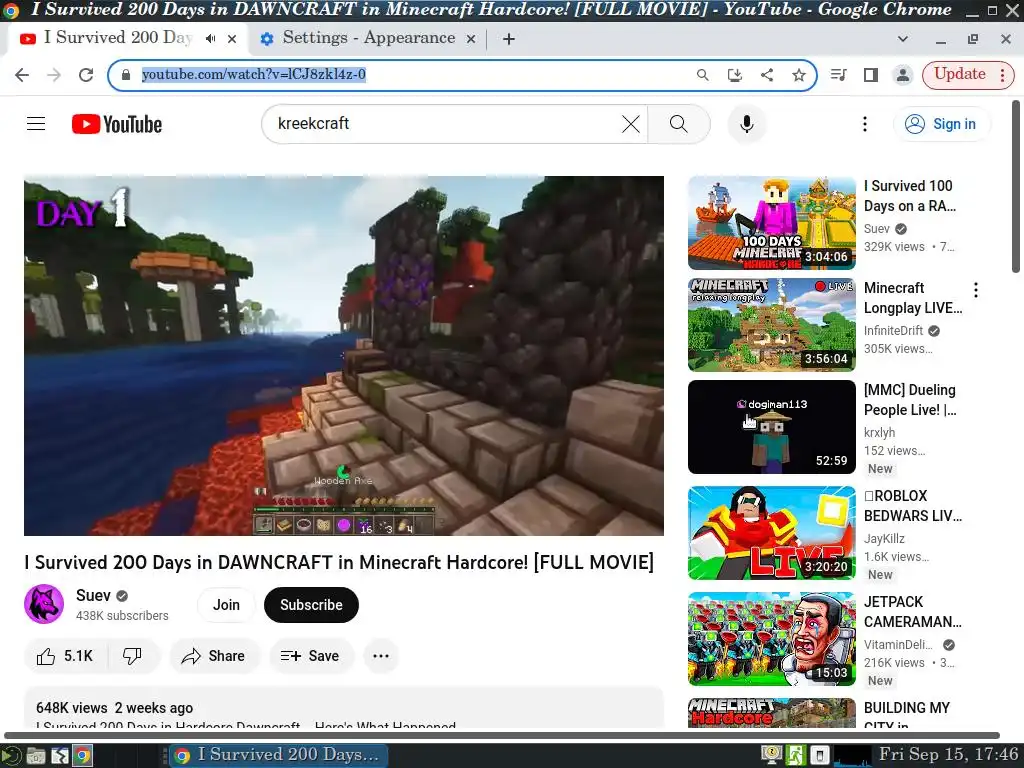
Task: Click the video player
Action: 344,356
